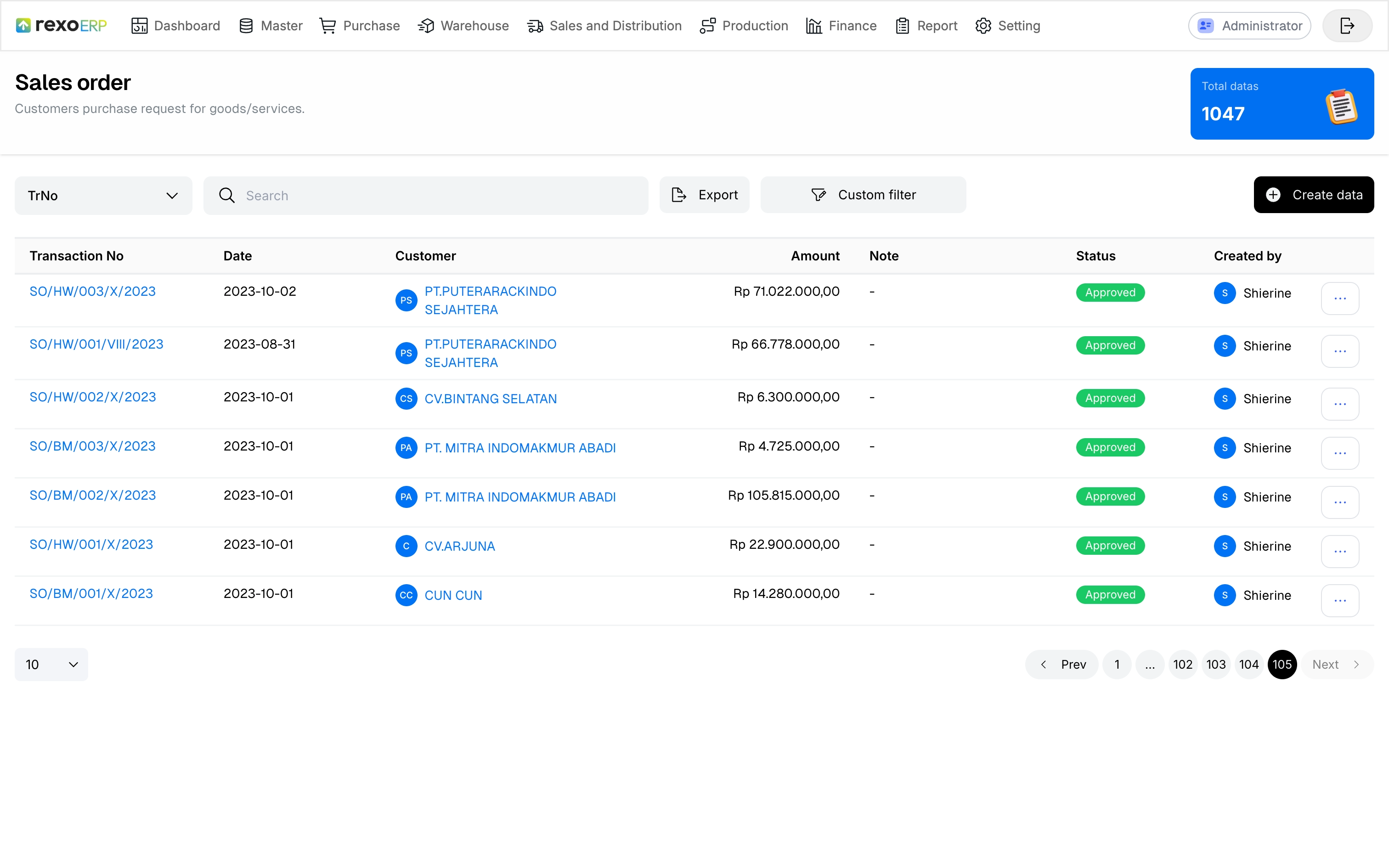Click Create data button
Image resolution: width=1389 pixels, height=868 pixels.
1314,195
